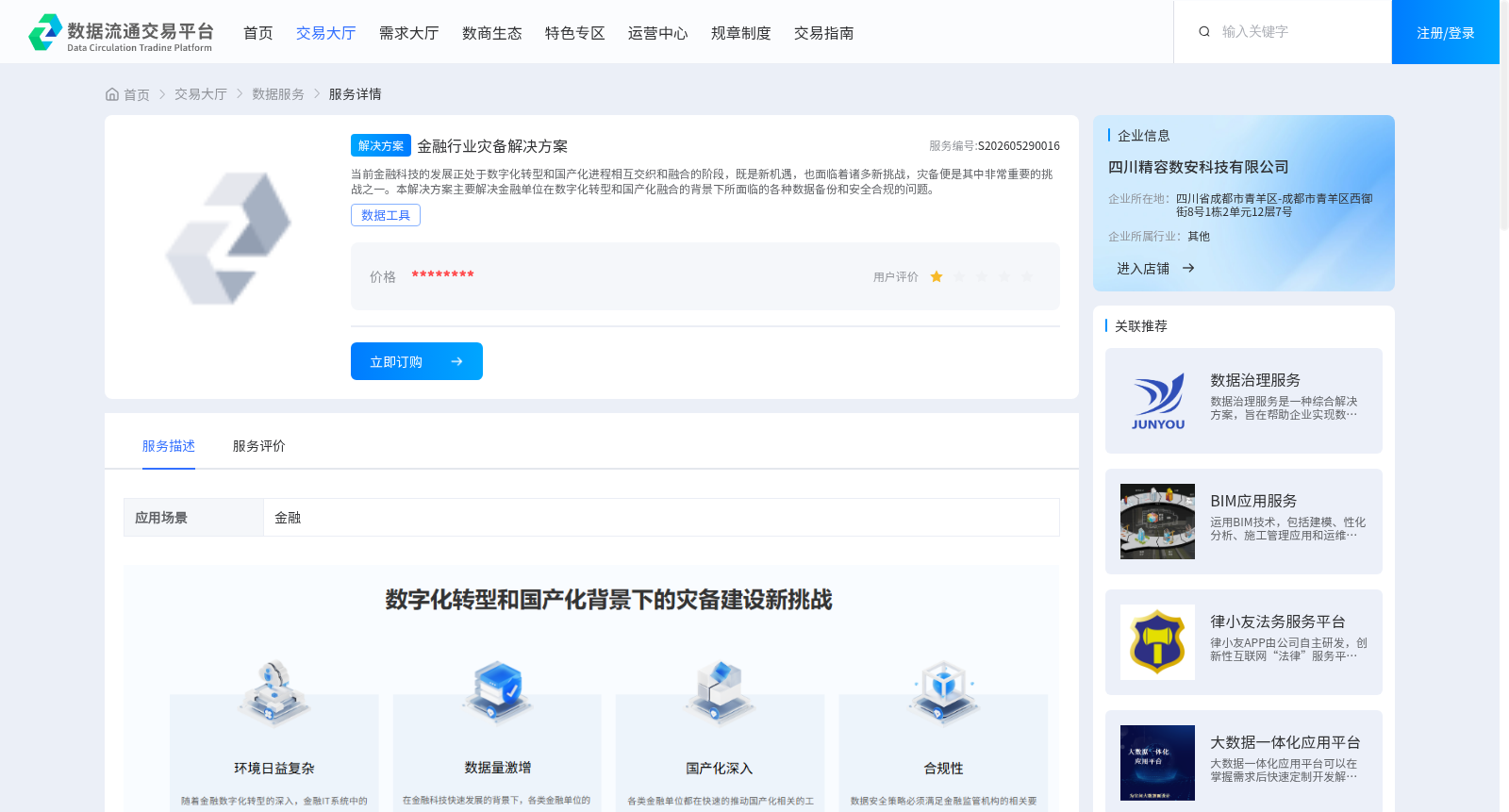Click the 数据量激增 heading
The width and height of the screenshot is (1509, 812).
[x=498, y=768]
